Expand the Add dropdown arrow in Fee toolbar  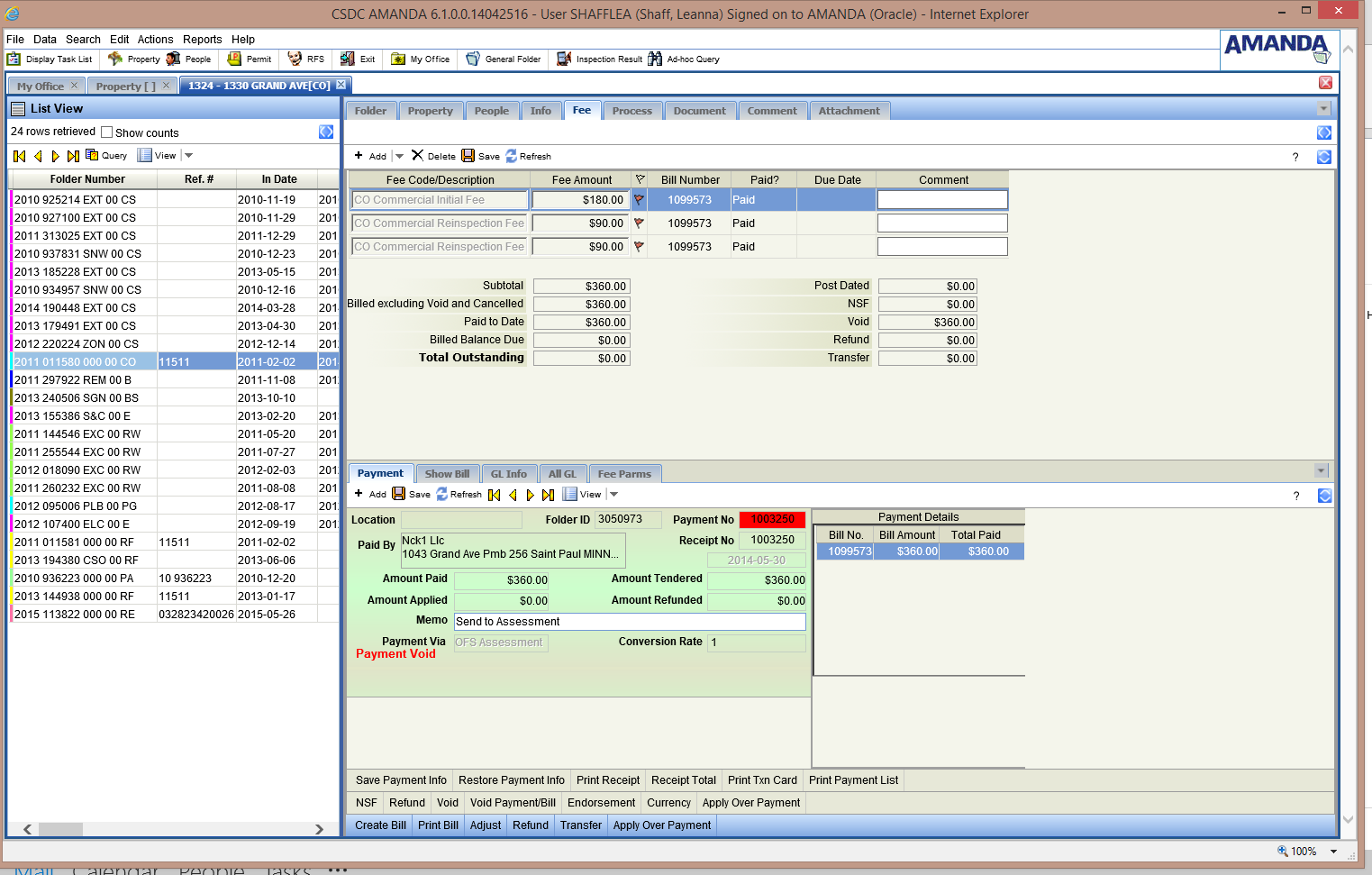[x=400, y=157]
